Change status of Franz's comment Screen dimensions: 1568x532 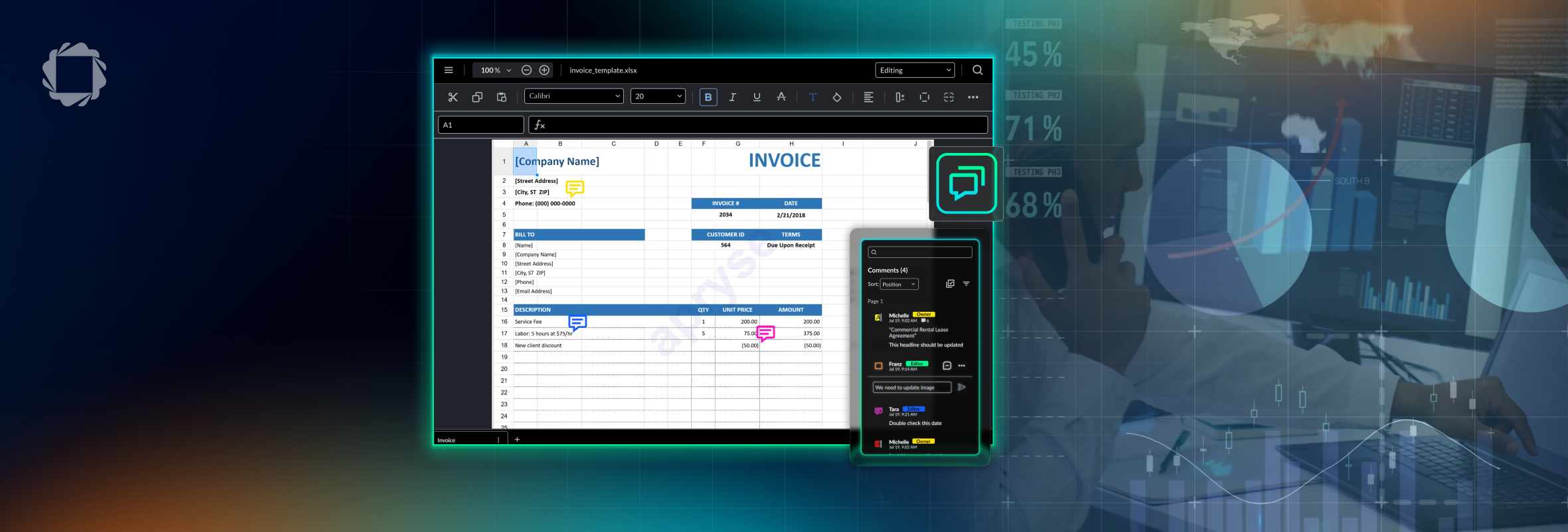point(947,366)
